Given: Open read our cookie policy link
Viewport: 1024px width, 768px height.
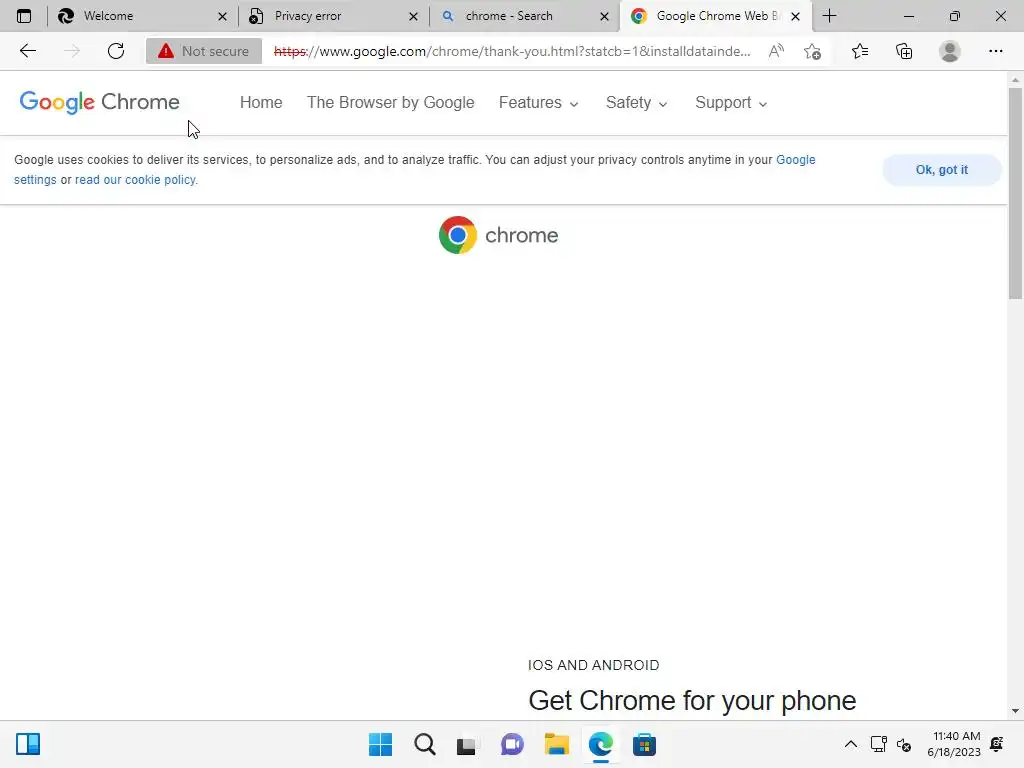Looking at the screenshot, I should 136,180.
